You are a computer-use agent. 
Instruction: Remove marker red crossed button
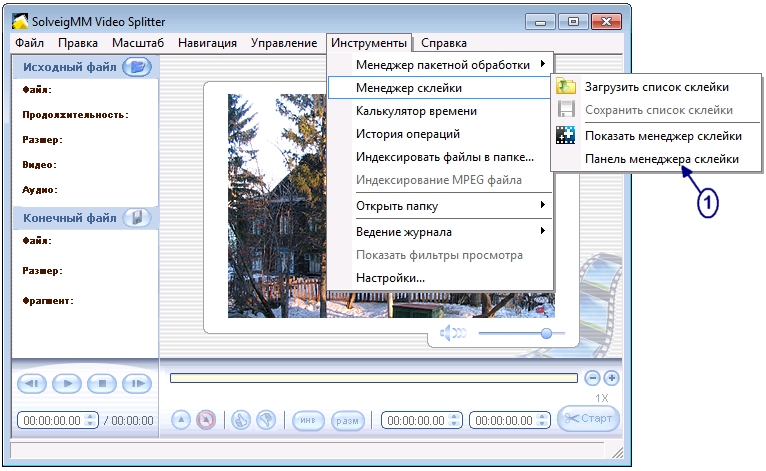(206, 420)
